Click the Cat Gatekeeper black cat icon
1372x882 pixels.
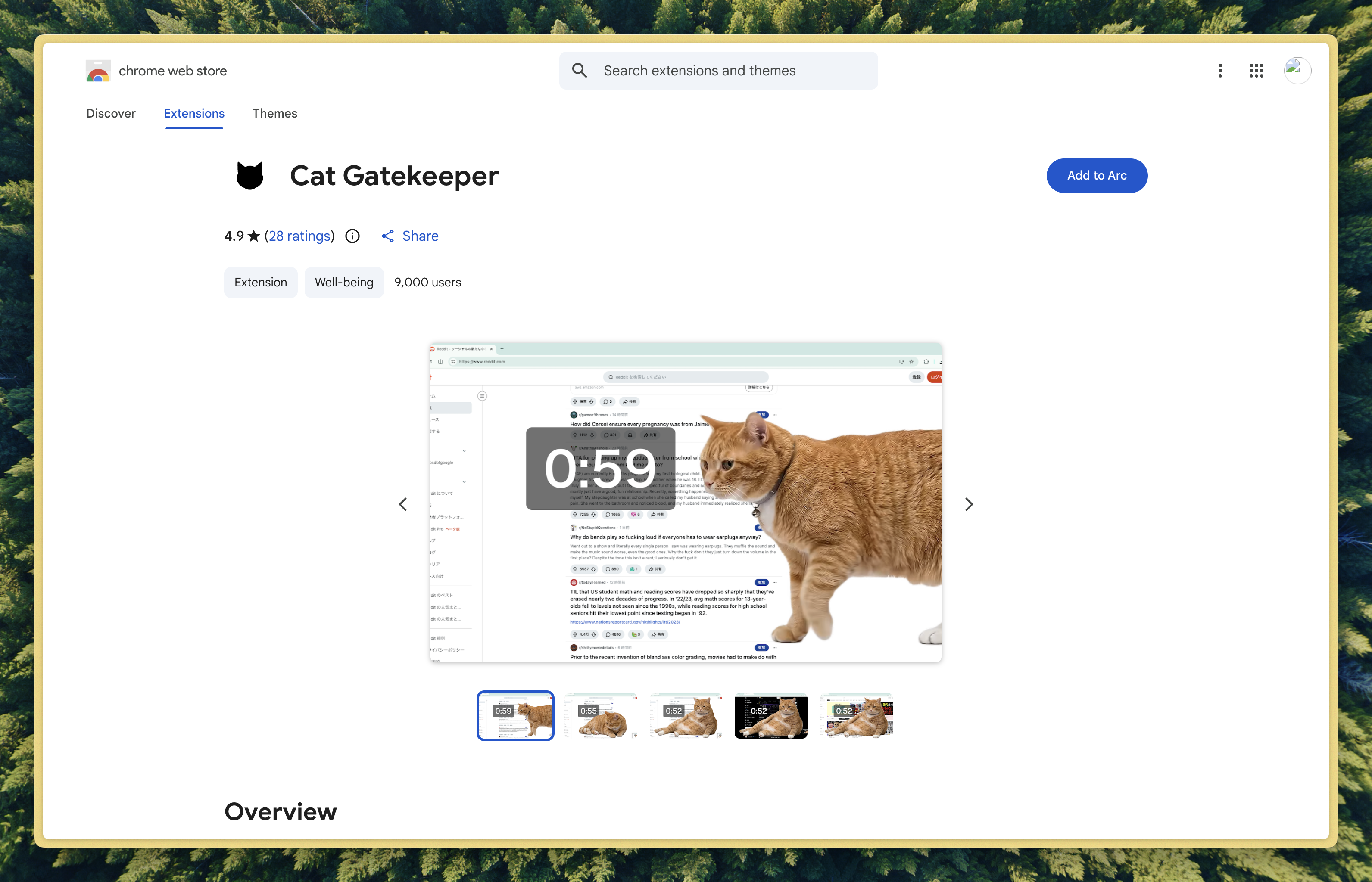[x=250, y=176]
